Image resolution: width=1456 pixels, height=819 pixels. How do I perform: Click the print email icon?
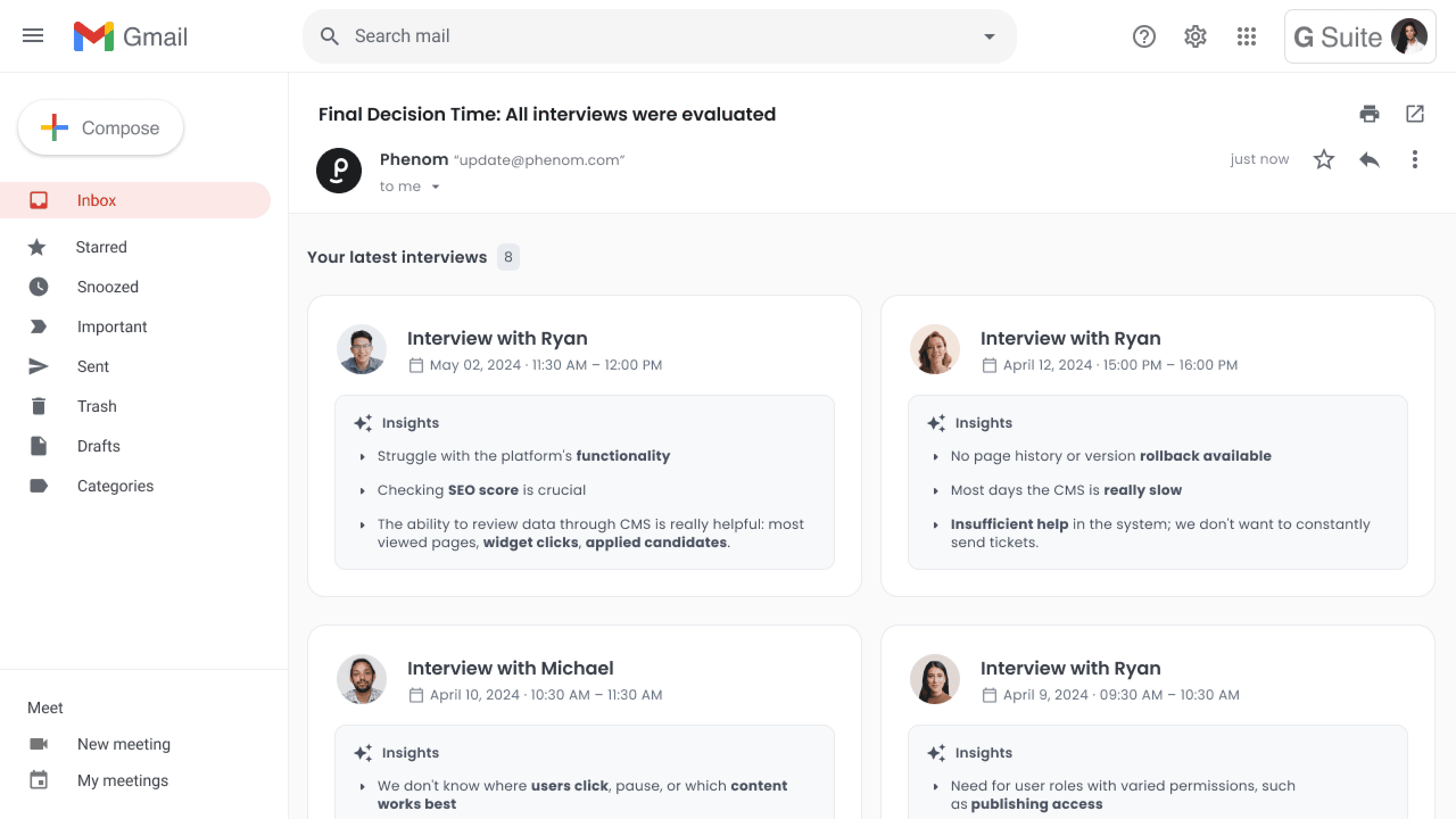click(1369, 114)
